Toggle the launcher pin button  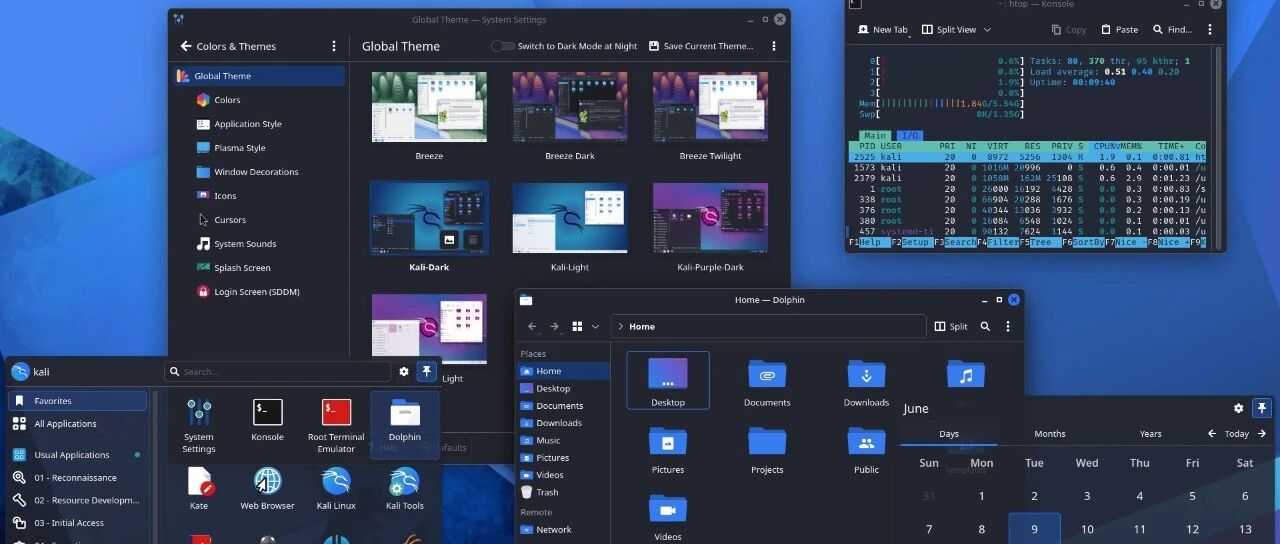pos(426,371)
